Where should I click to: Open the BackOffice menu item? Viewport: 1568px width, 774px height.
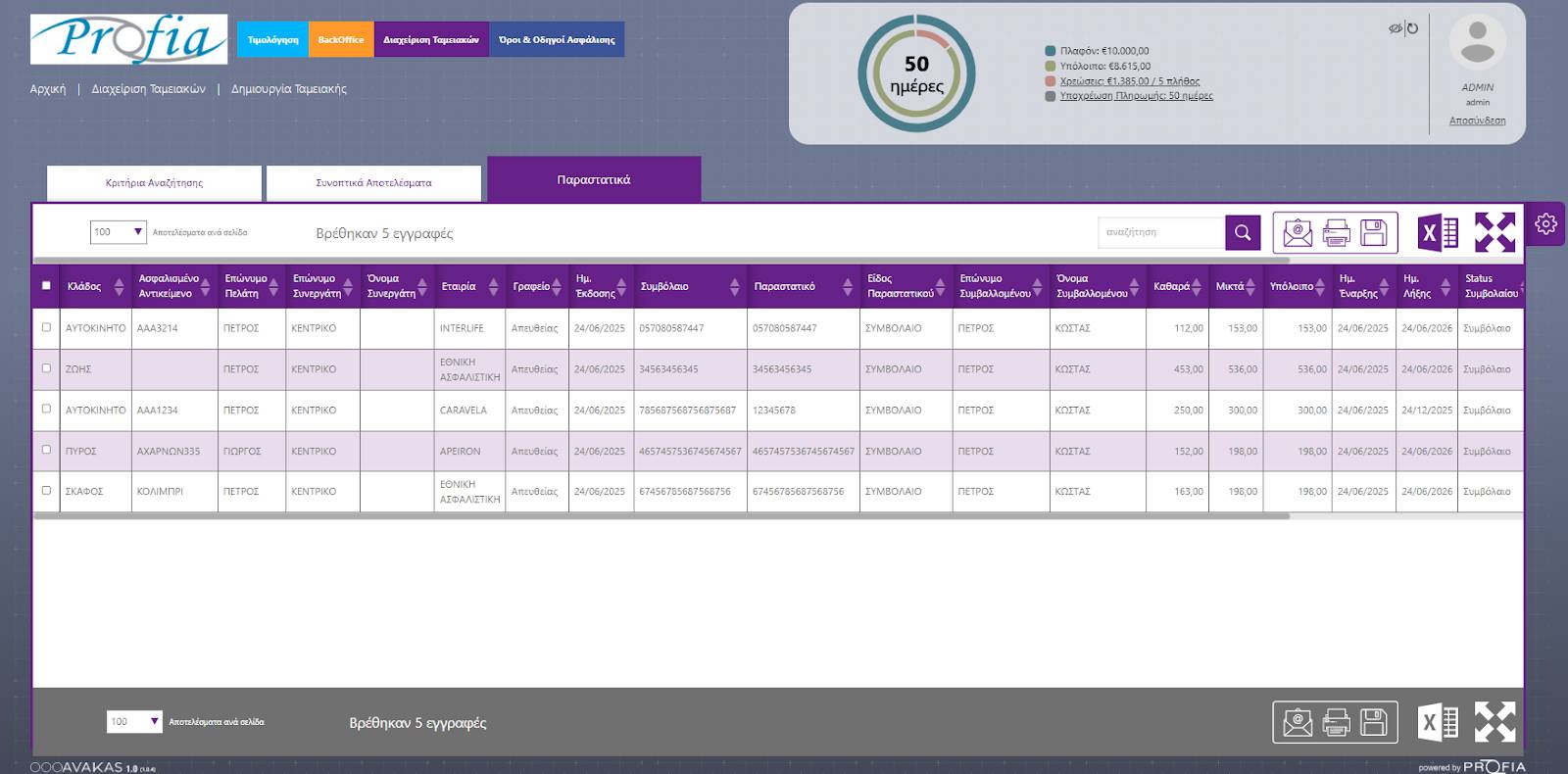coord(340,40)
